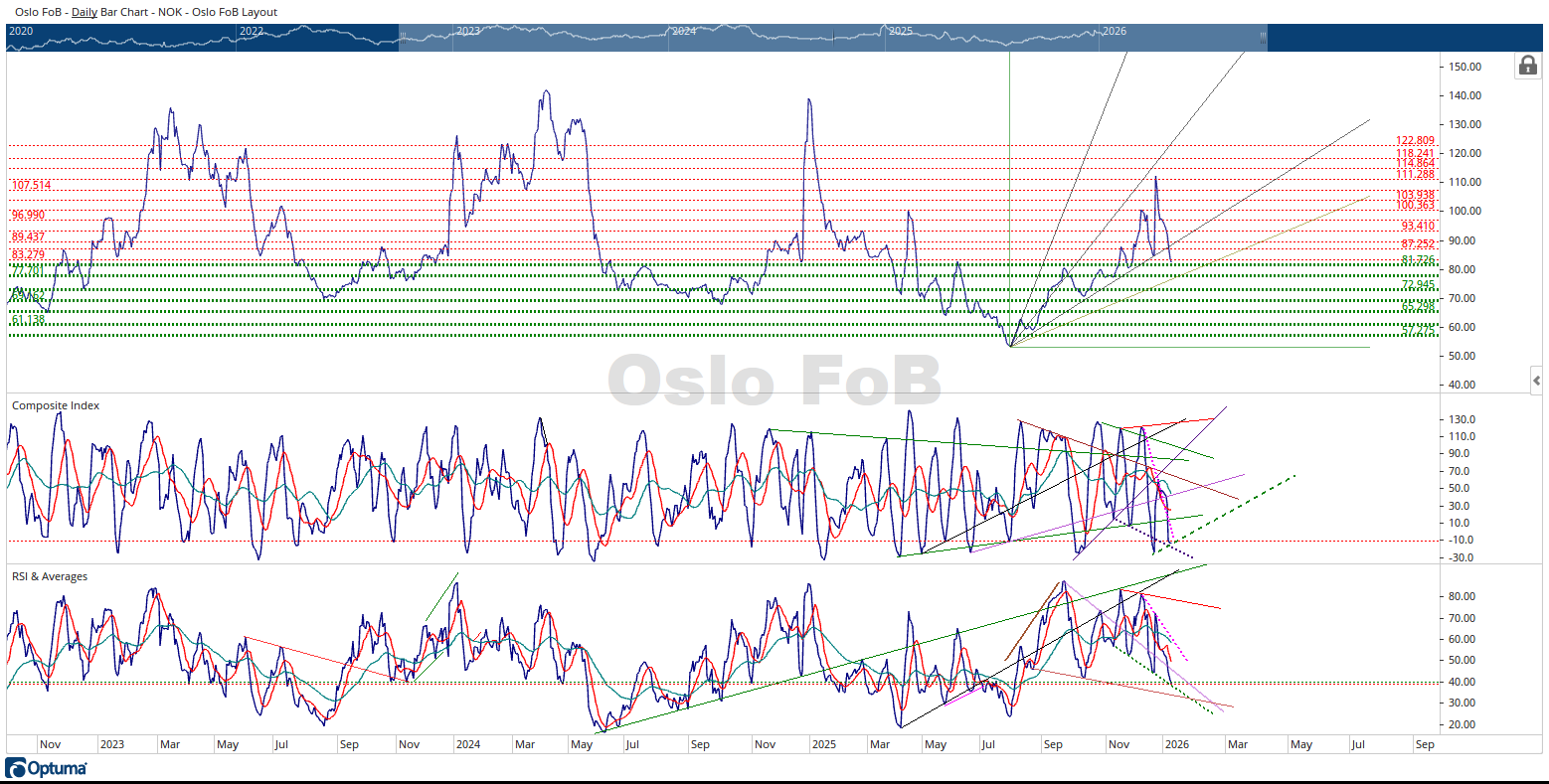Click the 2020 label in overview strip
Image resolution: width=1549 pixels, height=784 pixels.
[21, 31]
